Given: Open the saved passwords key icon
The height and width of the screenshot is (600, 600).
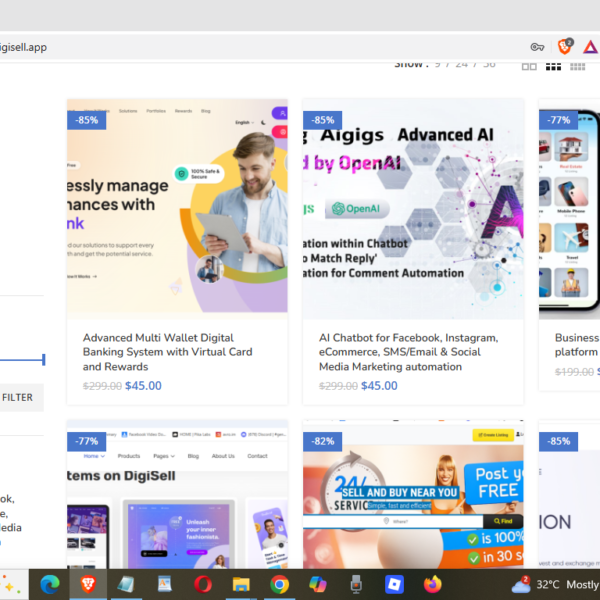Looking at the screenshot, I should (x=537, y=47).
